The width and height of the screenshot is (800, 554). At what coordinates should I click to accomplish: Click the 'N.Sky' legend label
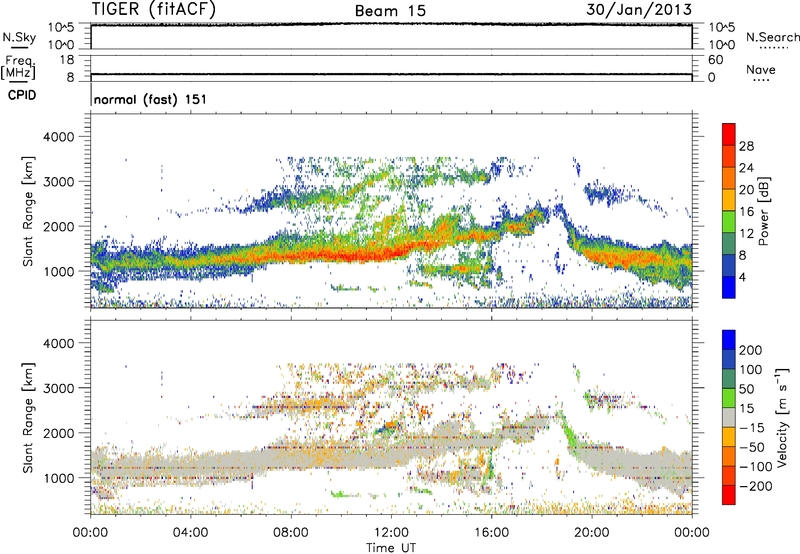[x=19, y=37]
